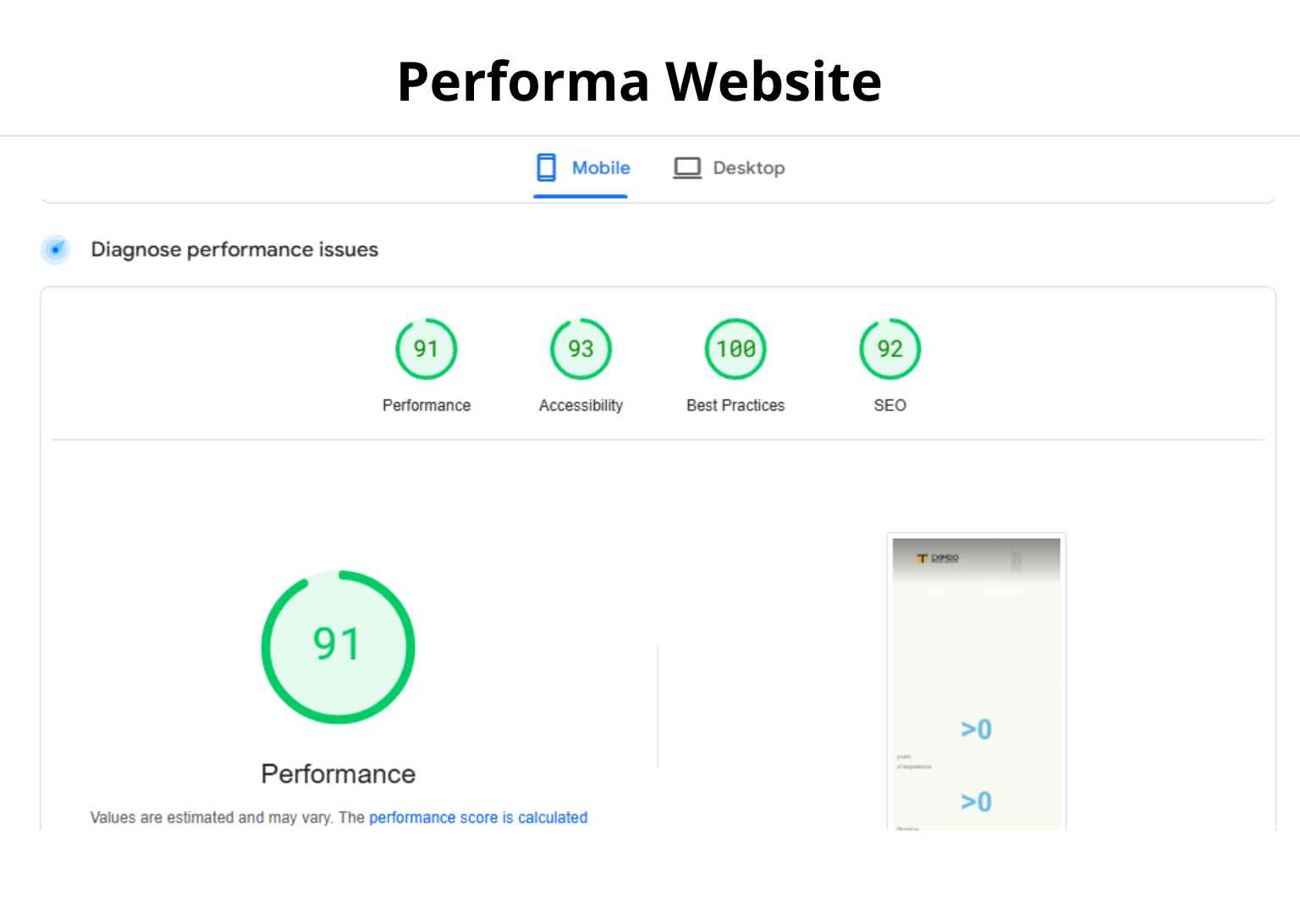The image size is (1300, 924).
Task: Click the small Performance label
Action: coord(427,405)
